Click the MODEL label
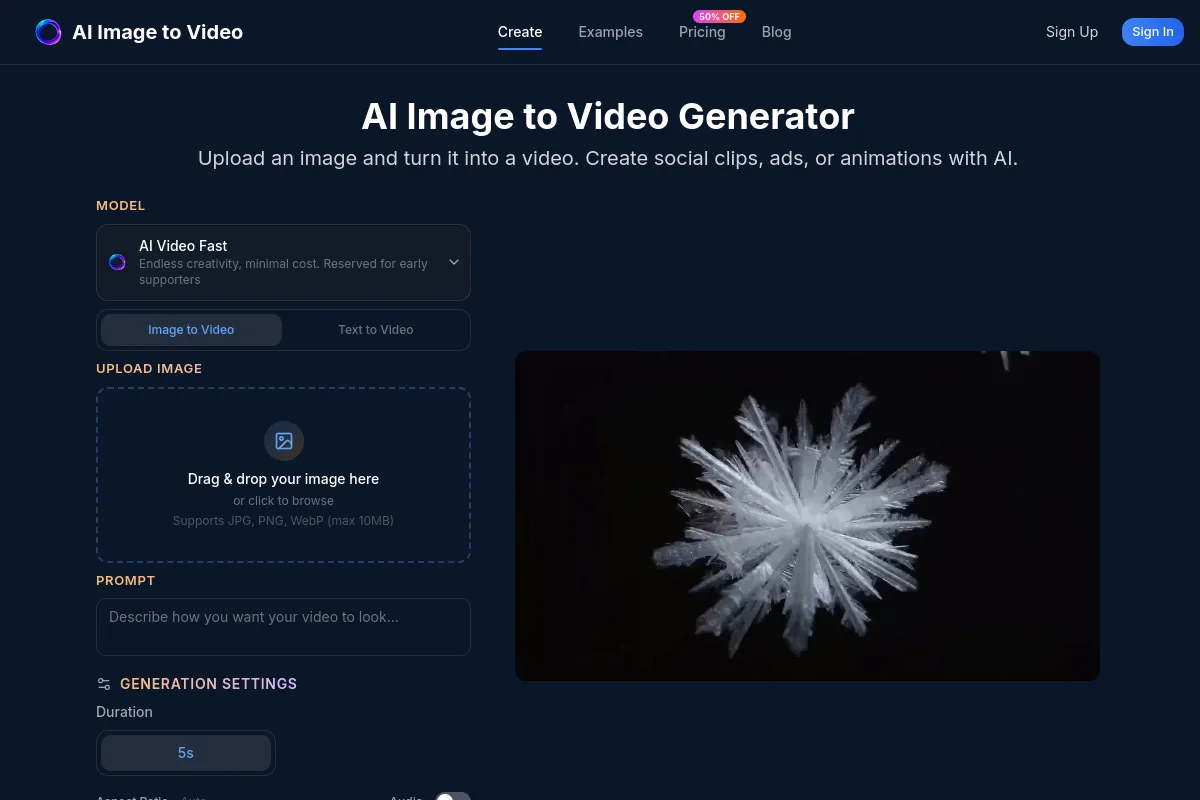This screenshot has width=1200, height=800. pyautogui.click(x=120, y=206)
